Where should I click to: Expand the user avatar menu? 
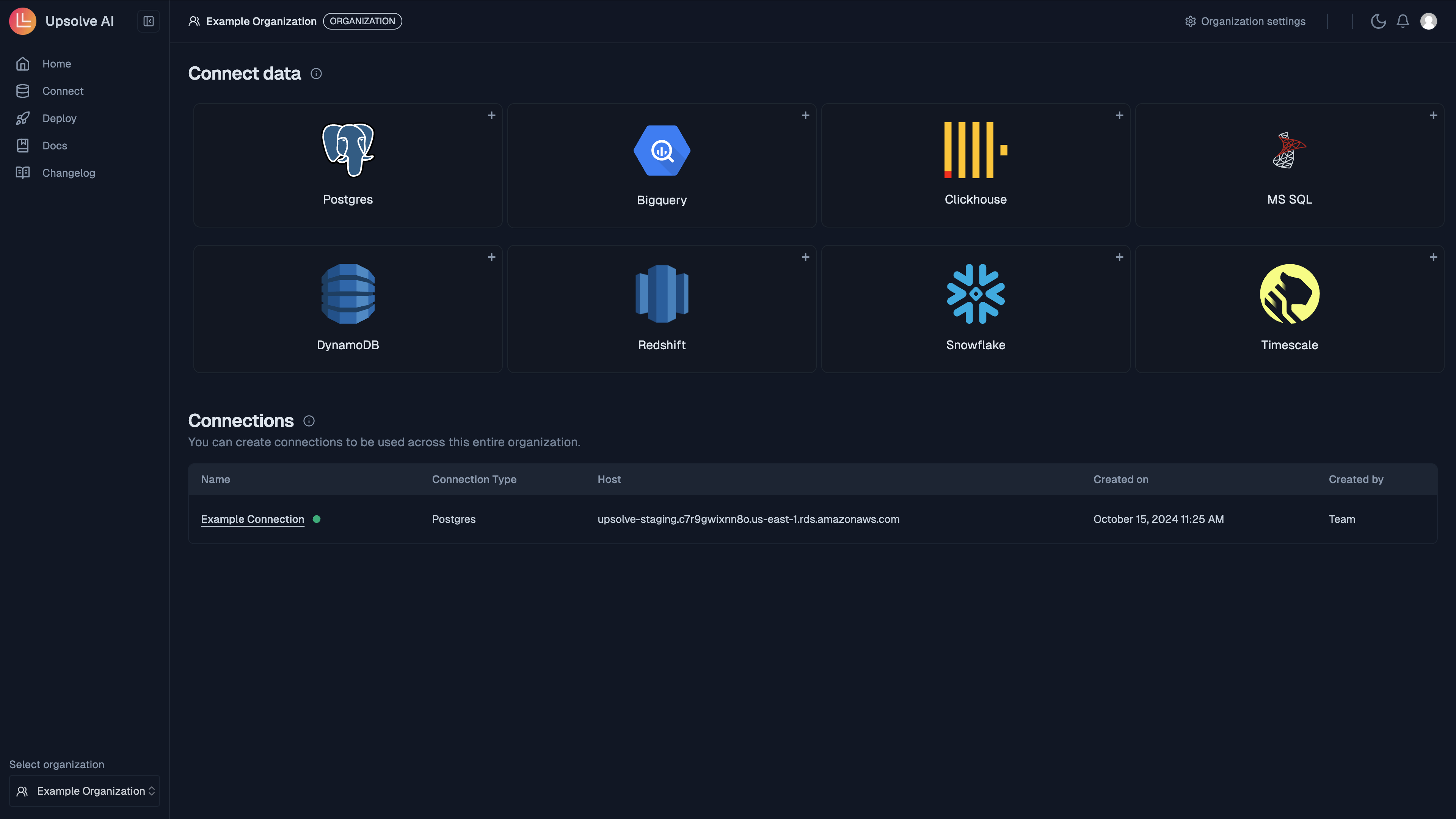pyautogui.click(x=1429, y=21)
